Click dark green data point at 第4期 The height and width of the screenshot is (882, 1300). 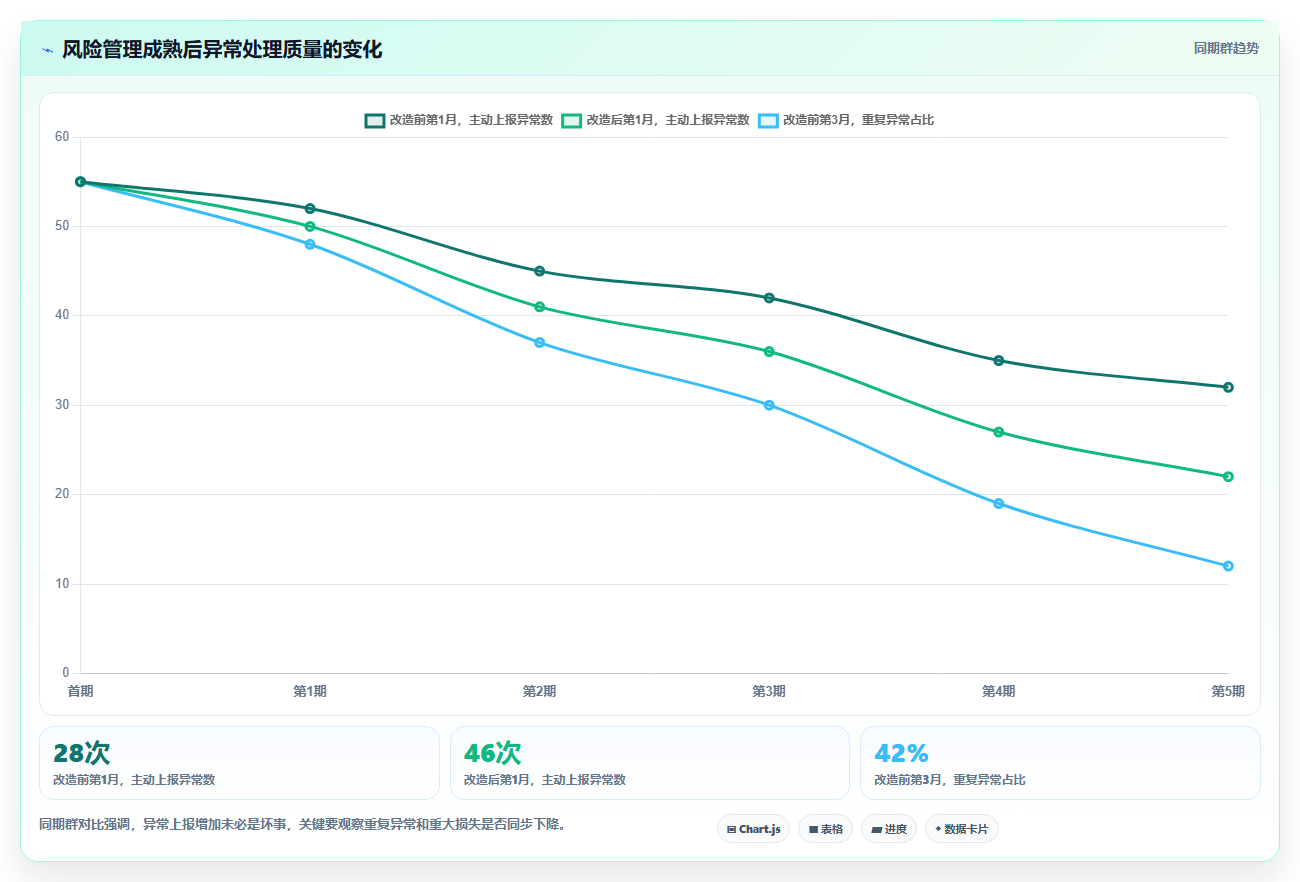(998, 361)
